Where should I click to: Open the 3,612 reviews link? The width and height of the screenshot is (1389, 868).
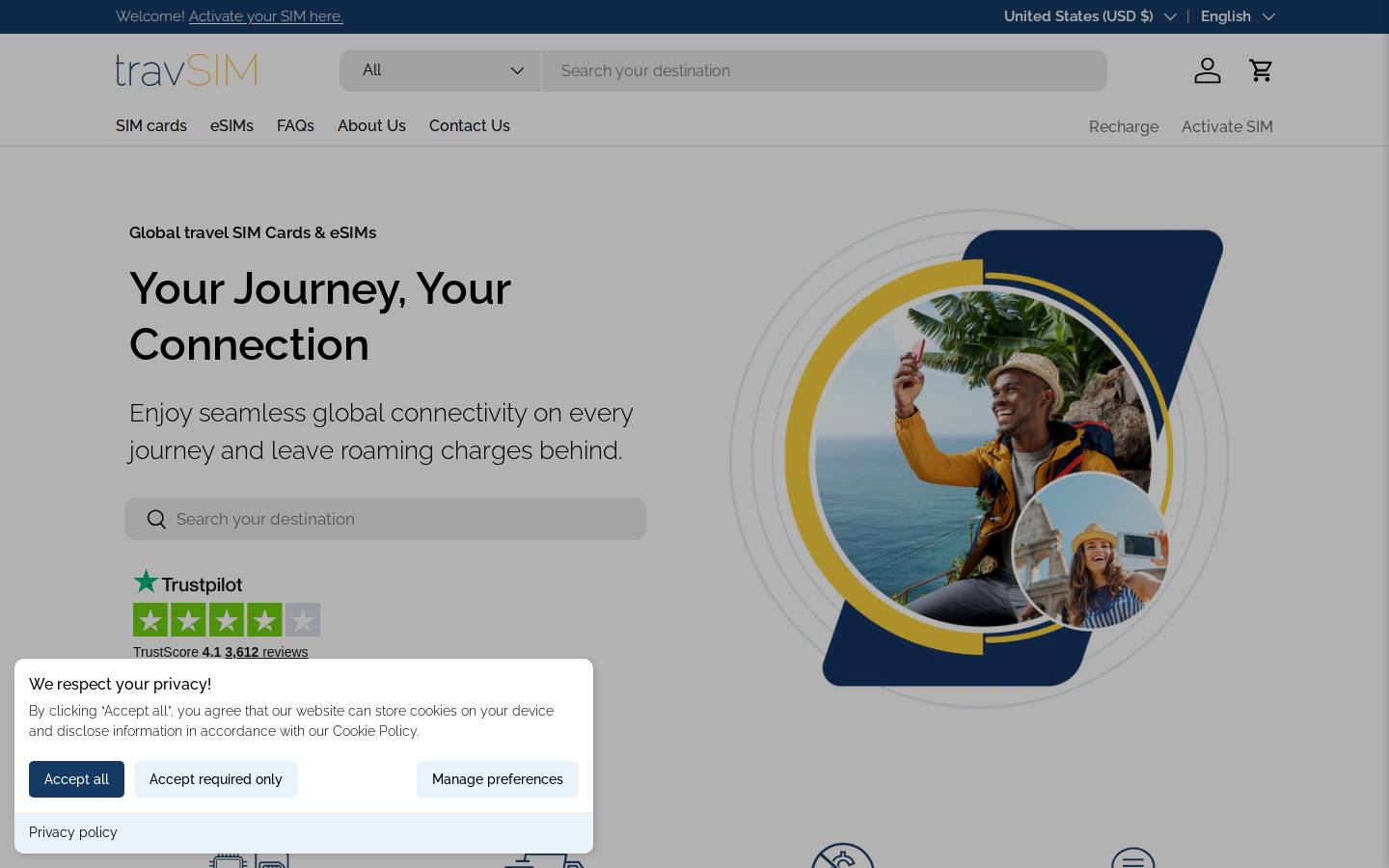pyautogui.click(x=266, y=652)
